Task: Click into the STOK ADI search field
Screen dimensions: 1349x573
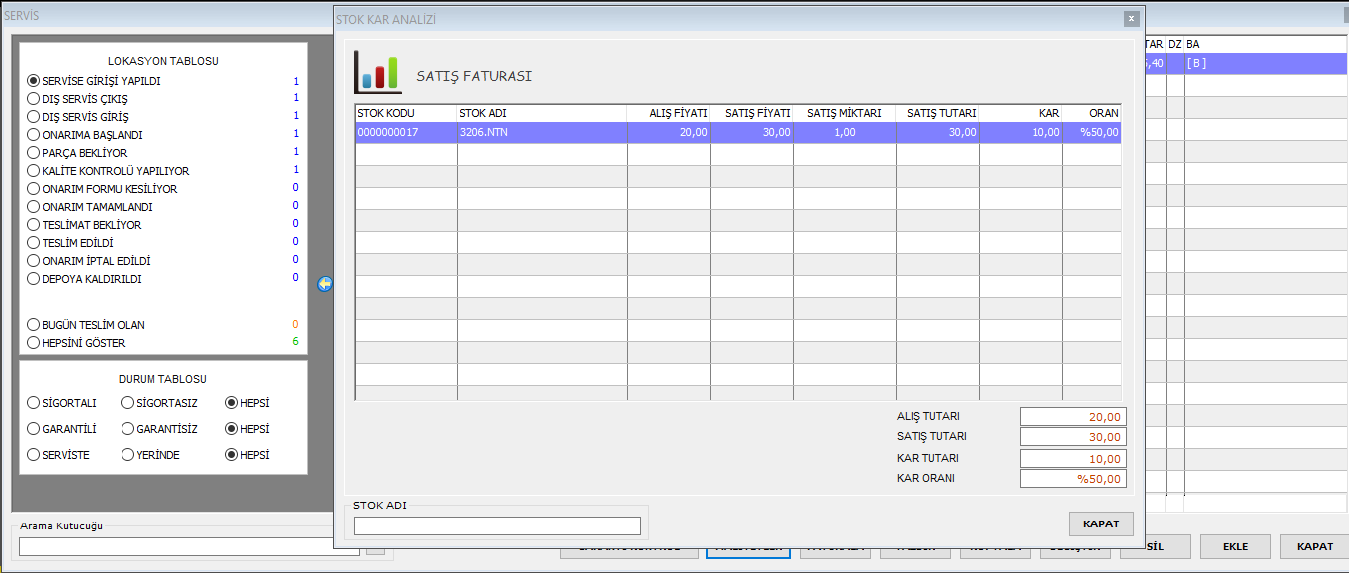Action: (x=497, y=526)
